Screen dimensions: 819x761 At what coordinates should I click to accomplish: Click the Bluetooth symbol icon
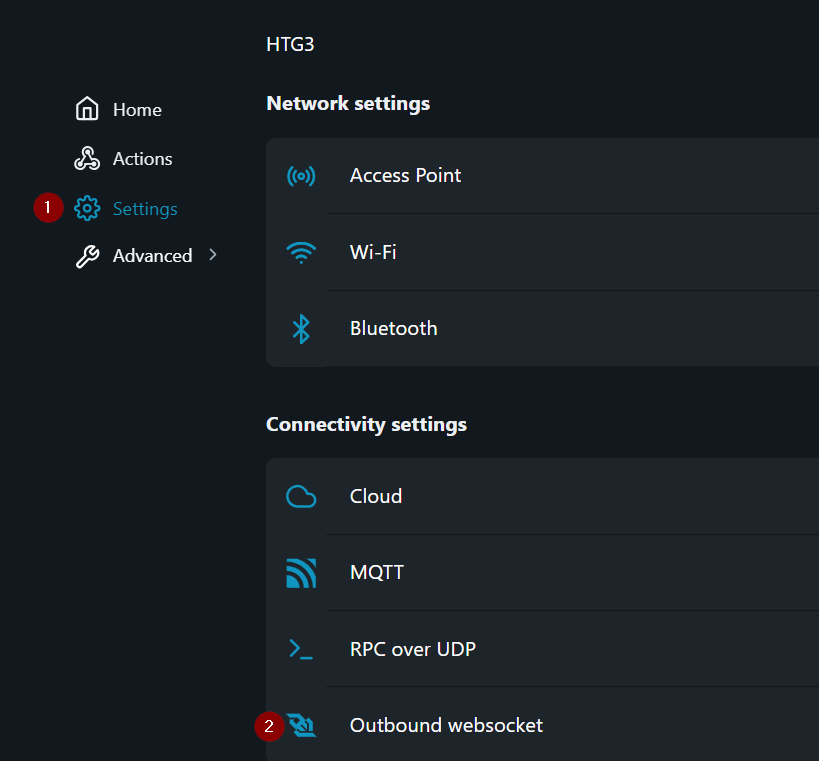coord(301,329)
